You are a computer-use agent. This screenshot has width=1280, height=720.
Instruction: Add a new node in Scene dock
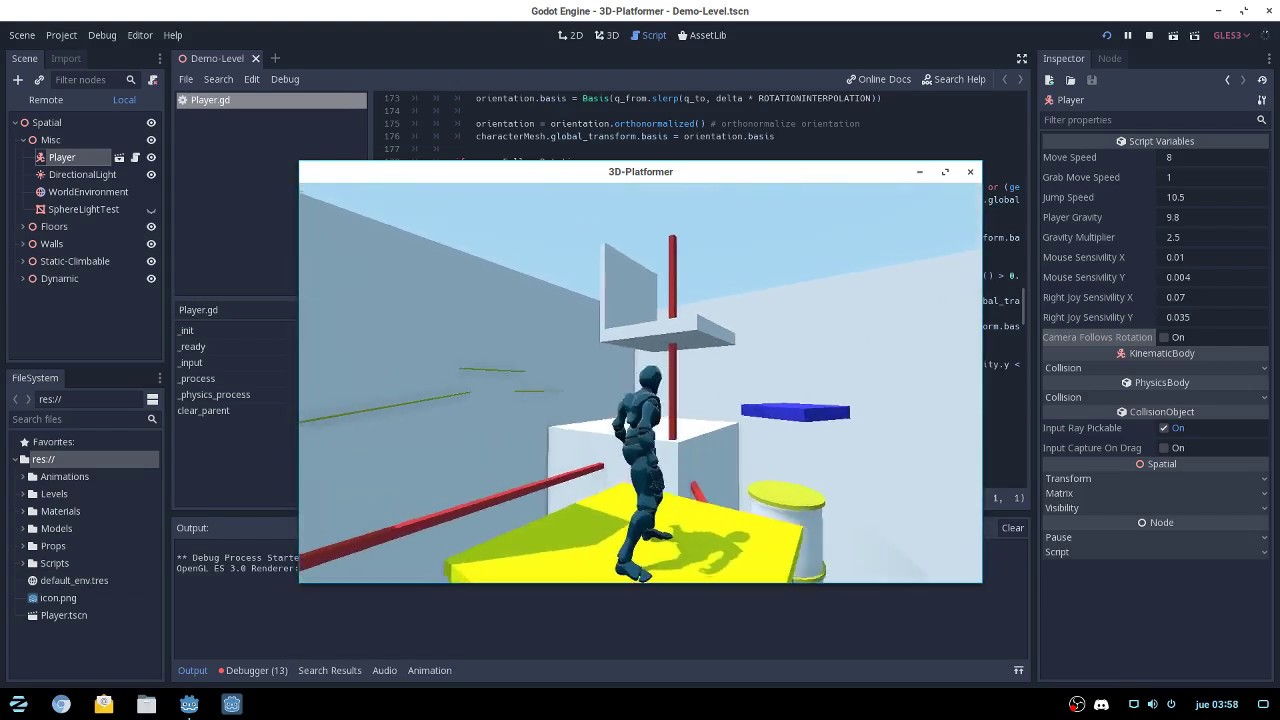click(17, 80)
